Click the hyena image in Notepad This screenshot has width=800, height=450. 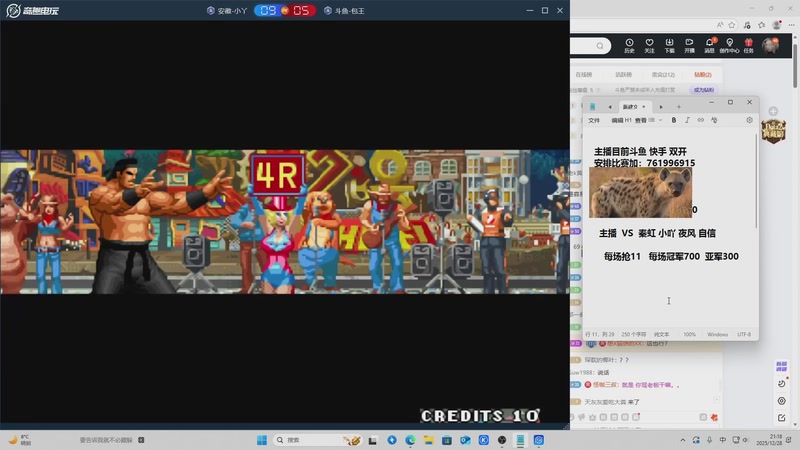tap(641, 193)
